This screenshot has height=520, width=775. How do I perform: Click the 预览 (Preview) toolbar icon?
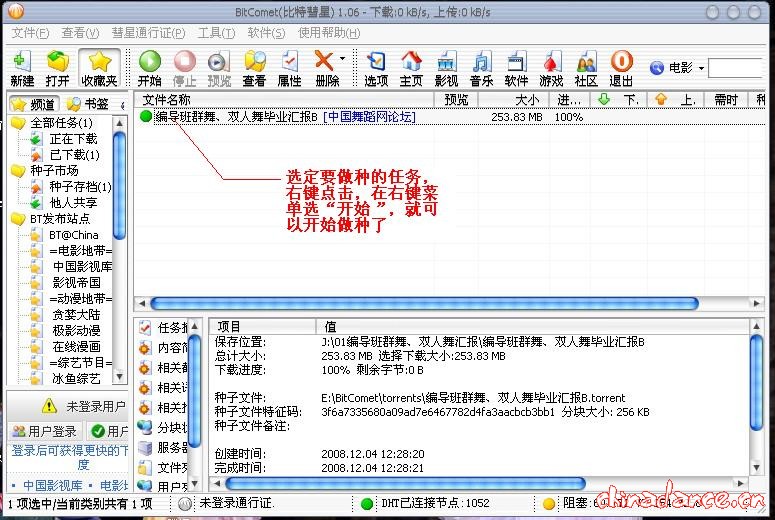[218, 68]
